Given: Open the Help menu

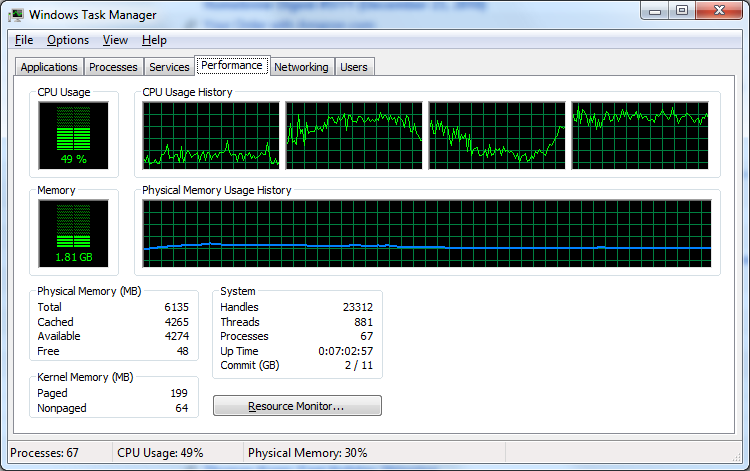Looking at the screenshot, I should [154, 40].
